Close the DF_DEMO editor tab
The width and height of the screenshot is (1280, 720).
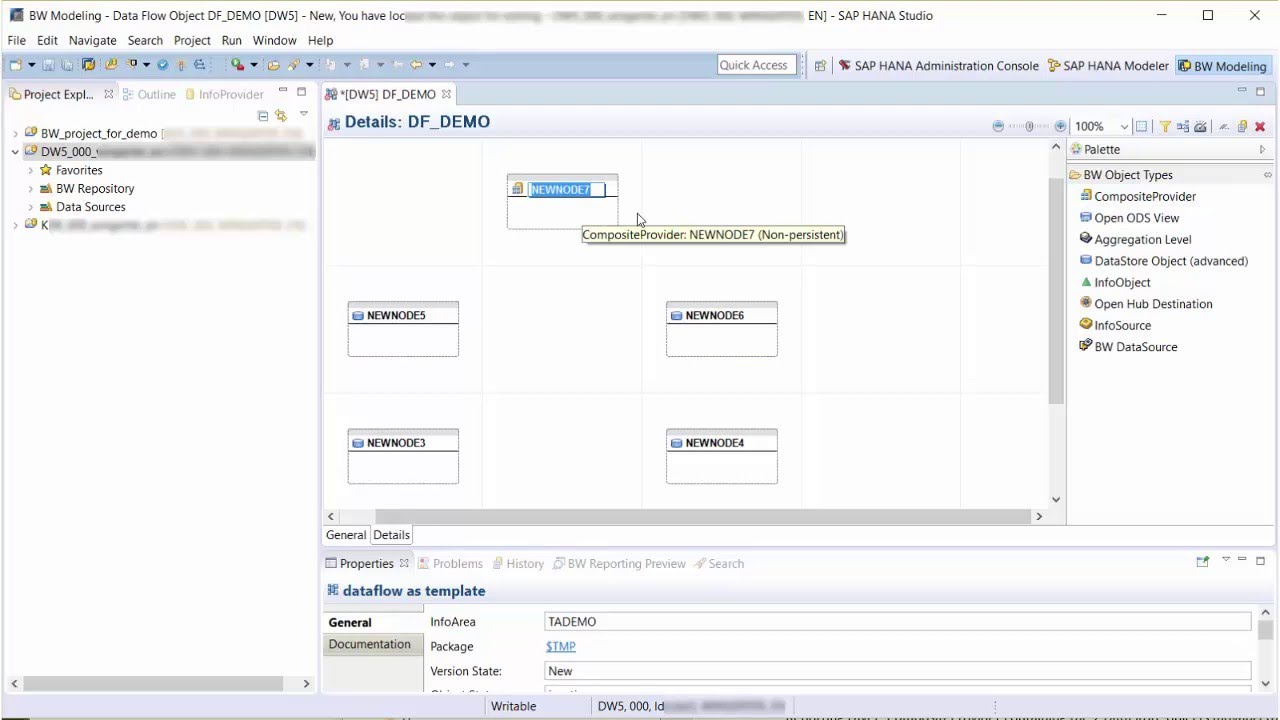(x=446, y=94)
